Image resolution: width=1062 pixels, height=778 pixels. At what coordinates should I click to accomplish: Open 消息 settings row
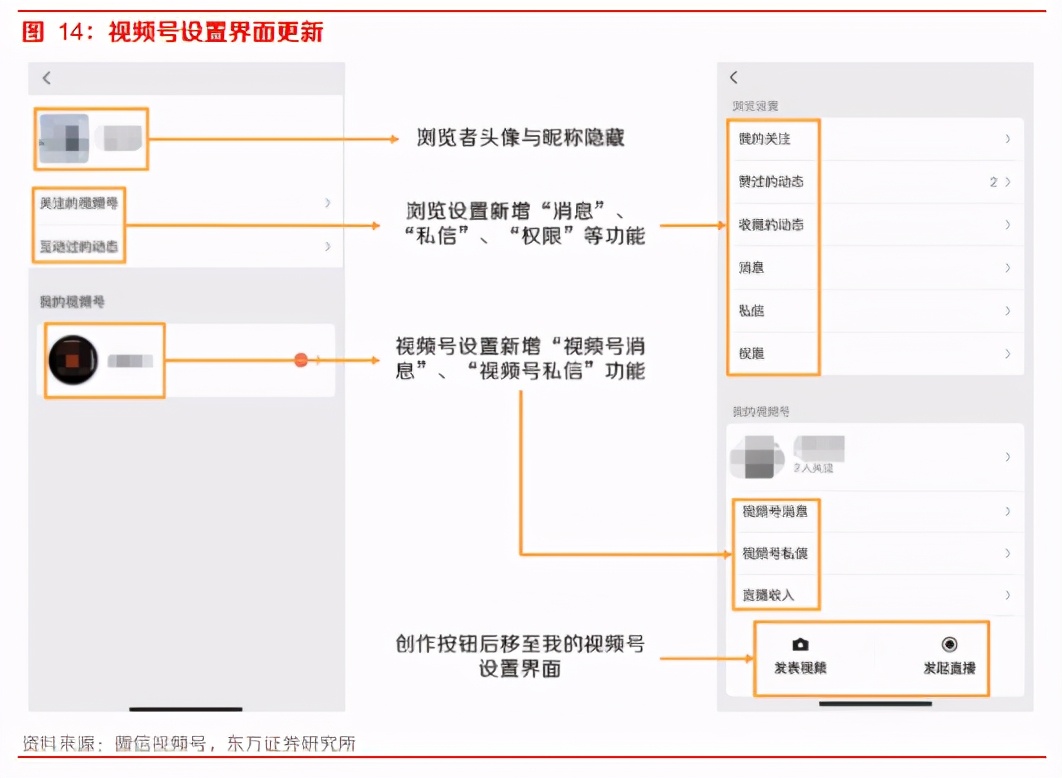[874, 268]
